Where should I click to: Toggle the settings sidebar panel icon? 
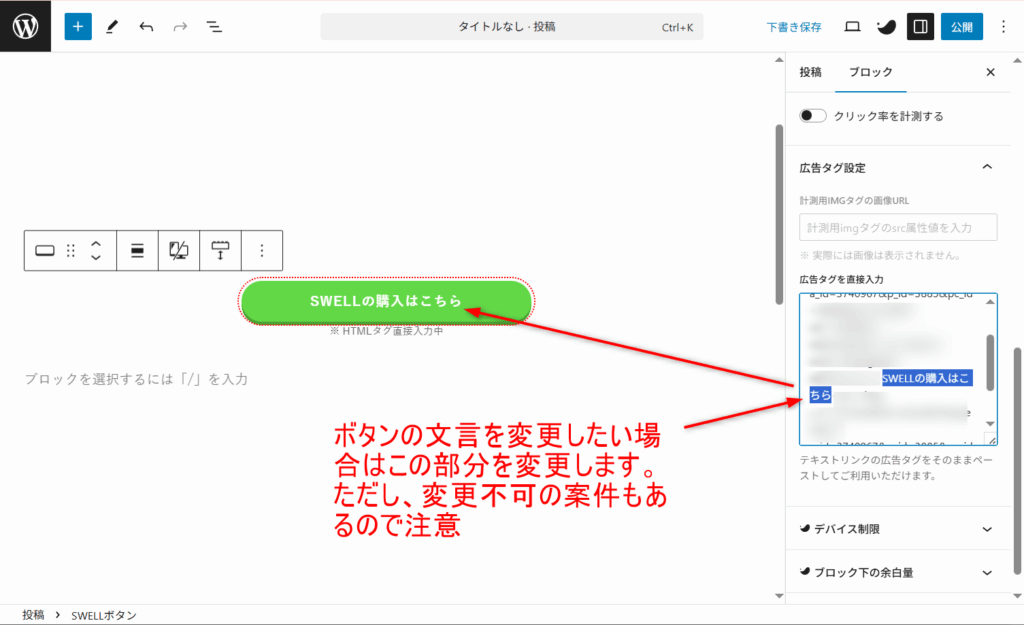pos(920,27)
